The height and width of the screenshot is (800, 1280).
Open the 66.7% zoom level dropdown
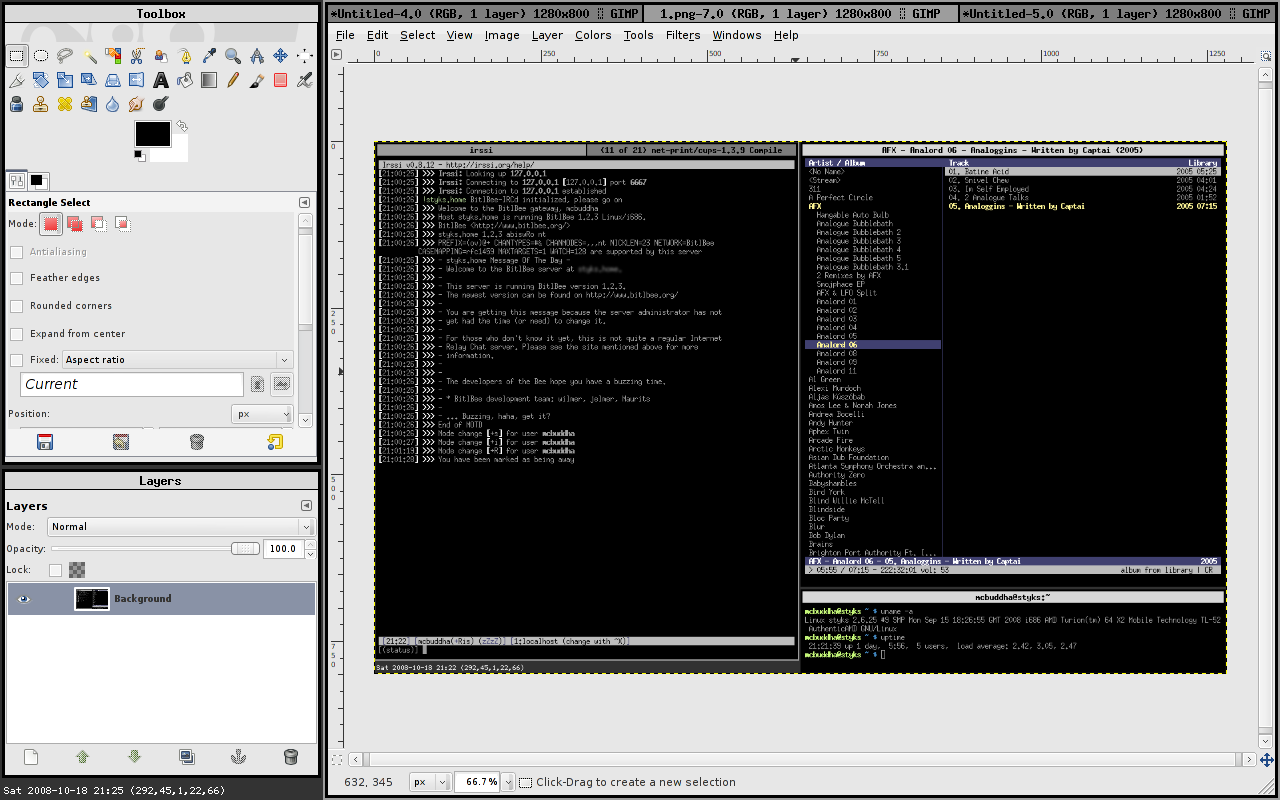[508, 782]
